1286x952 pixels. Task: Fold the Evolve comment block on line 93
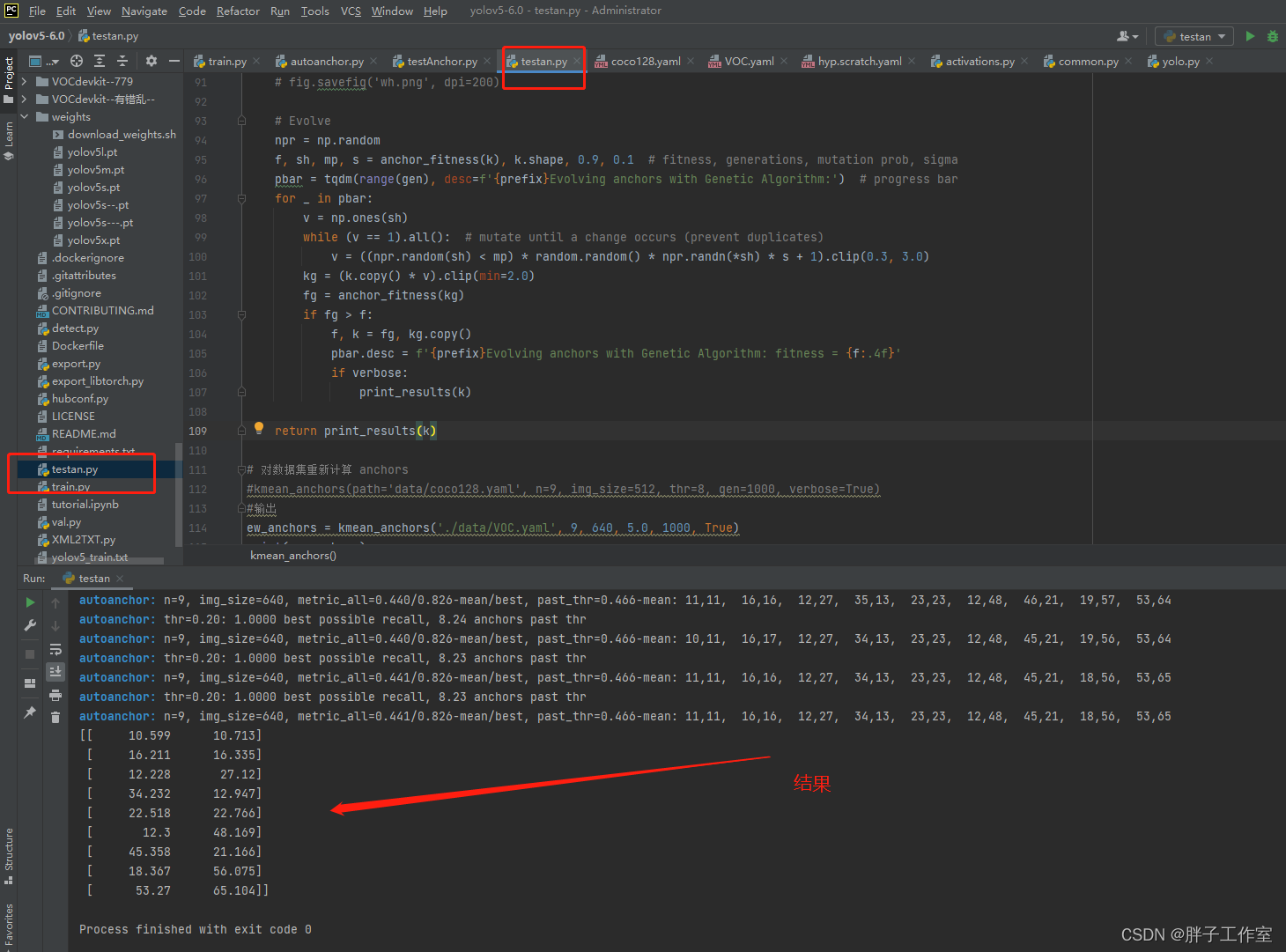coord(241,121)
